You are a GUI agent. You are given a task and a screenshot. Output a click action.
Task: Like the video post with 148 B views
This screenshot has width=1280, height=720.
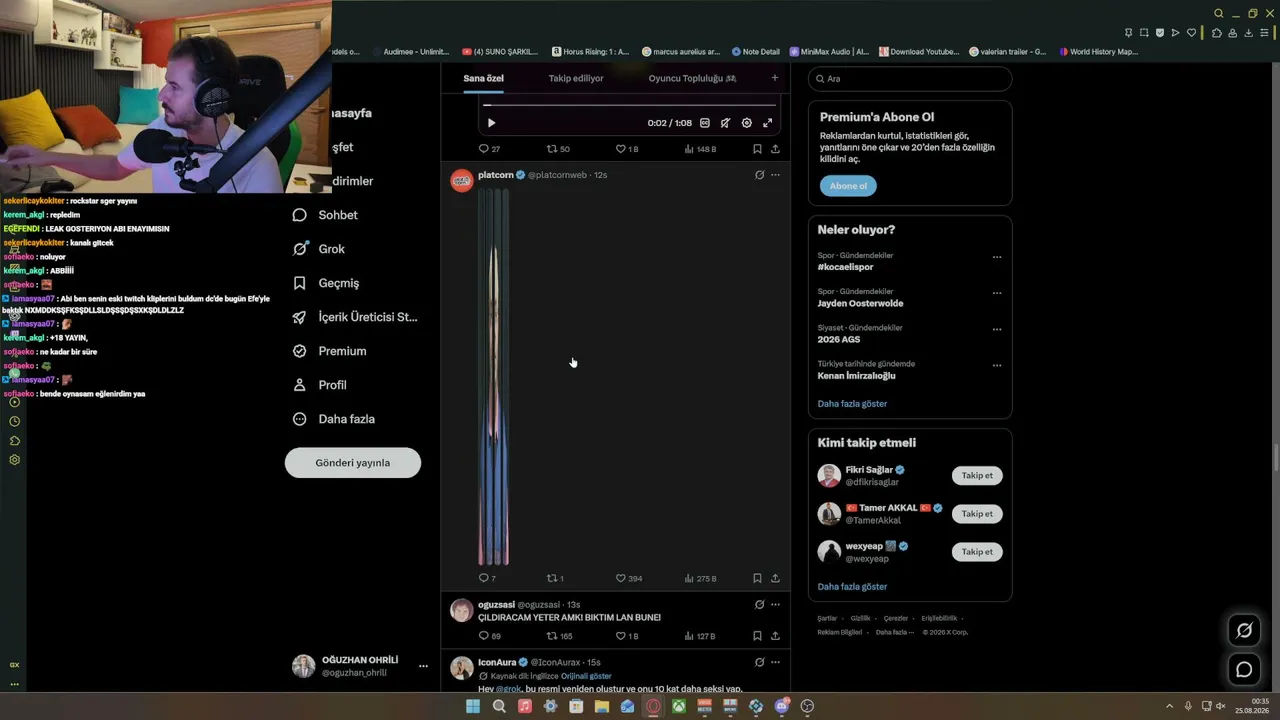[x=627, y=149]
